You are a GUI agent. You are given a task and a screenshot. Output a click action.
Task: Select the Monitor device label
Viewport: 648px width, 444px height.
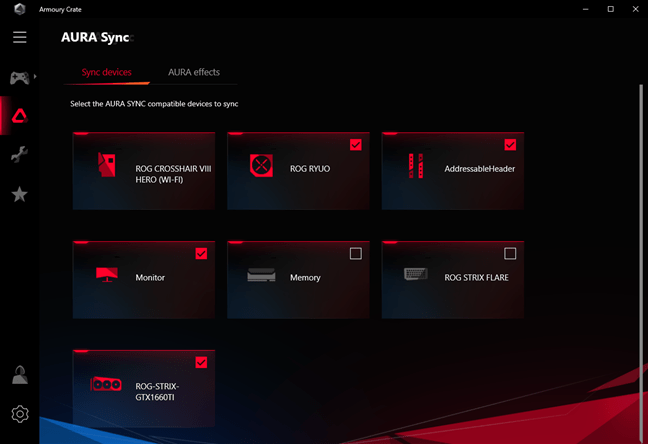click(x=150, y=278)
